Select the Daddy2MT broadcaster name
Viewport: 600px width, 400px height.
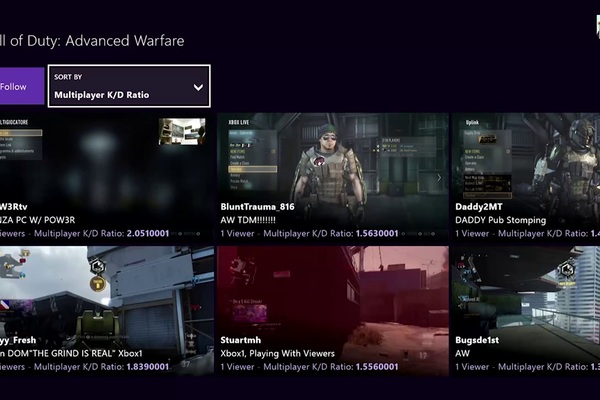point(479,207)
